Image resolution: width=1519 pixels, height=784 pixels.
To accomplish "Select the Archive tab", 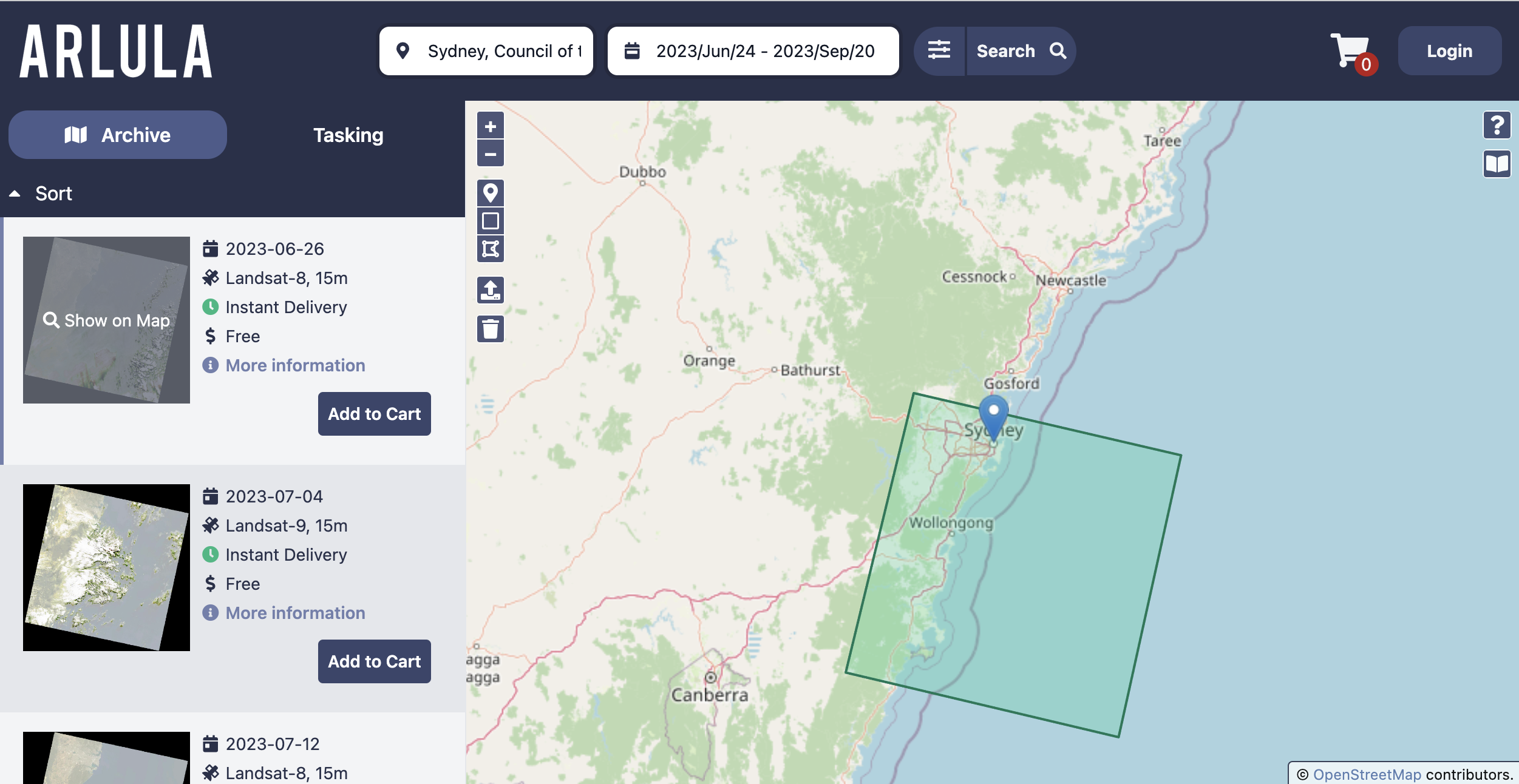I will [x=118, y=134].
